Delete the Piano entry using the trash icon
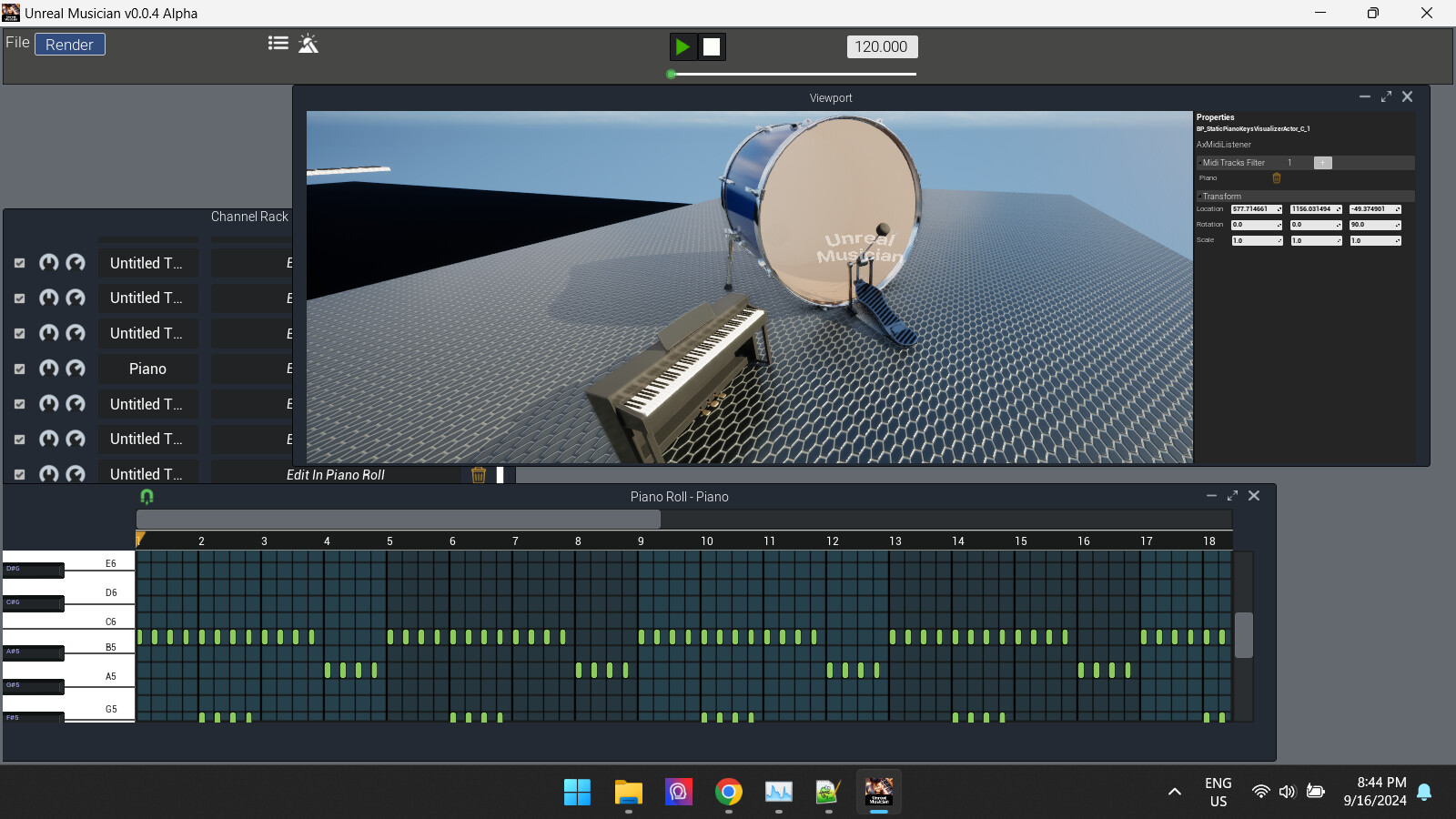The image size is (1456, 819). point(1277,178)
